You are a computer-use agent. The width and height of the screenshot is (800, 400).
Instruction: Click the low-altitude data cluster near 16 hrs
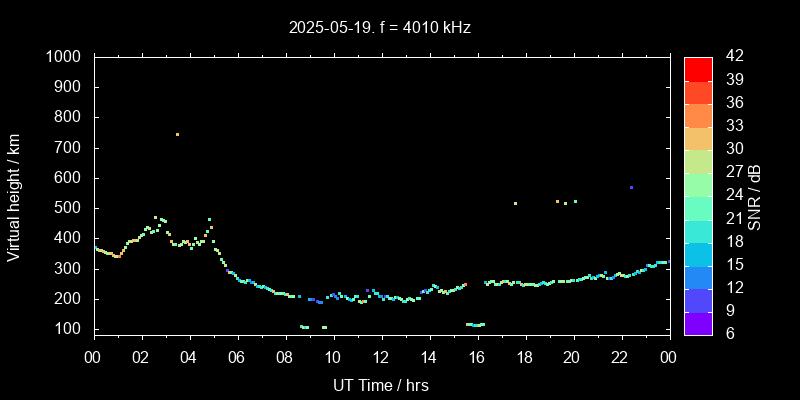(475, 324)
